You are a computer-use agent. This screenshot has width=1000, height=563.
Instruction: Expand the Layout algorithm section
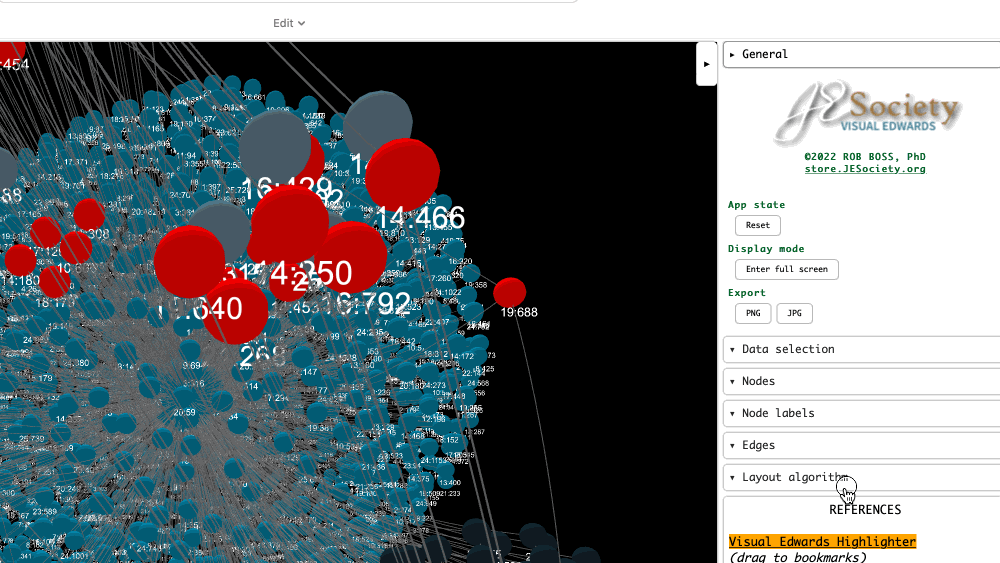[x=861, y=477]
